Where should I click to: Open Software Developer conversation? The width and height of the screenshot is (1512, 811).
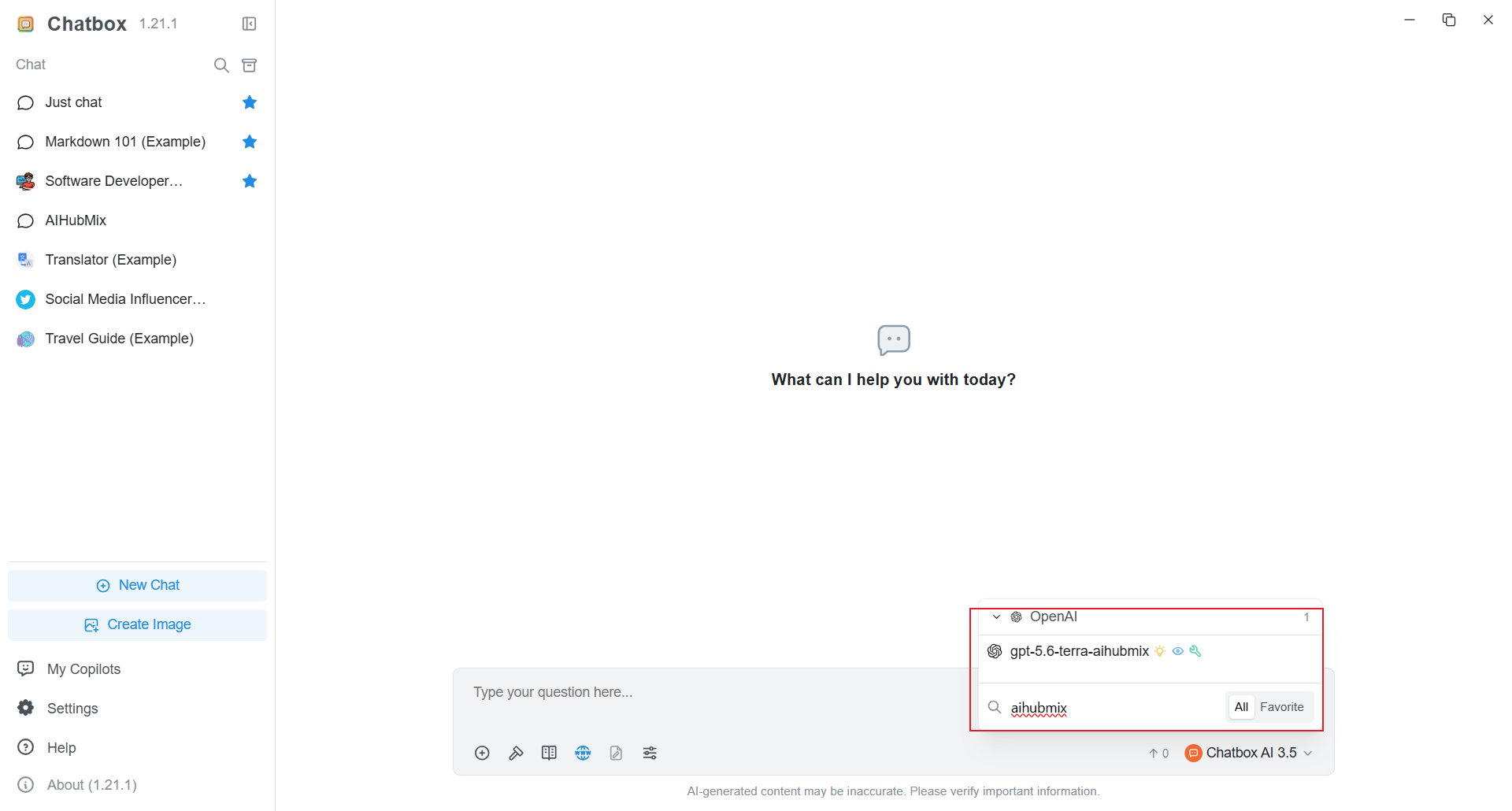click(x=137, y=181)
